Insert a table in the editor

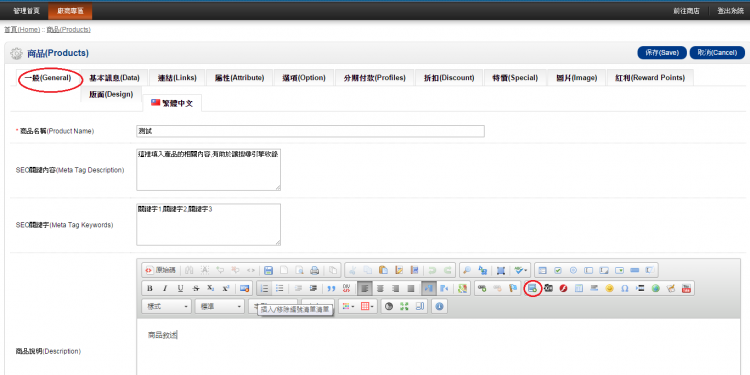pyautogui.click(x=579, y=288)
